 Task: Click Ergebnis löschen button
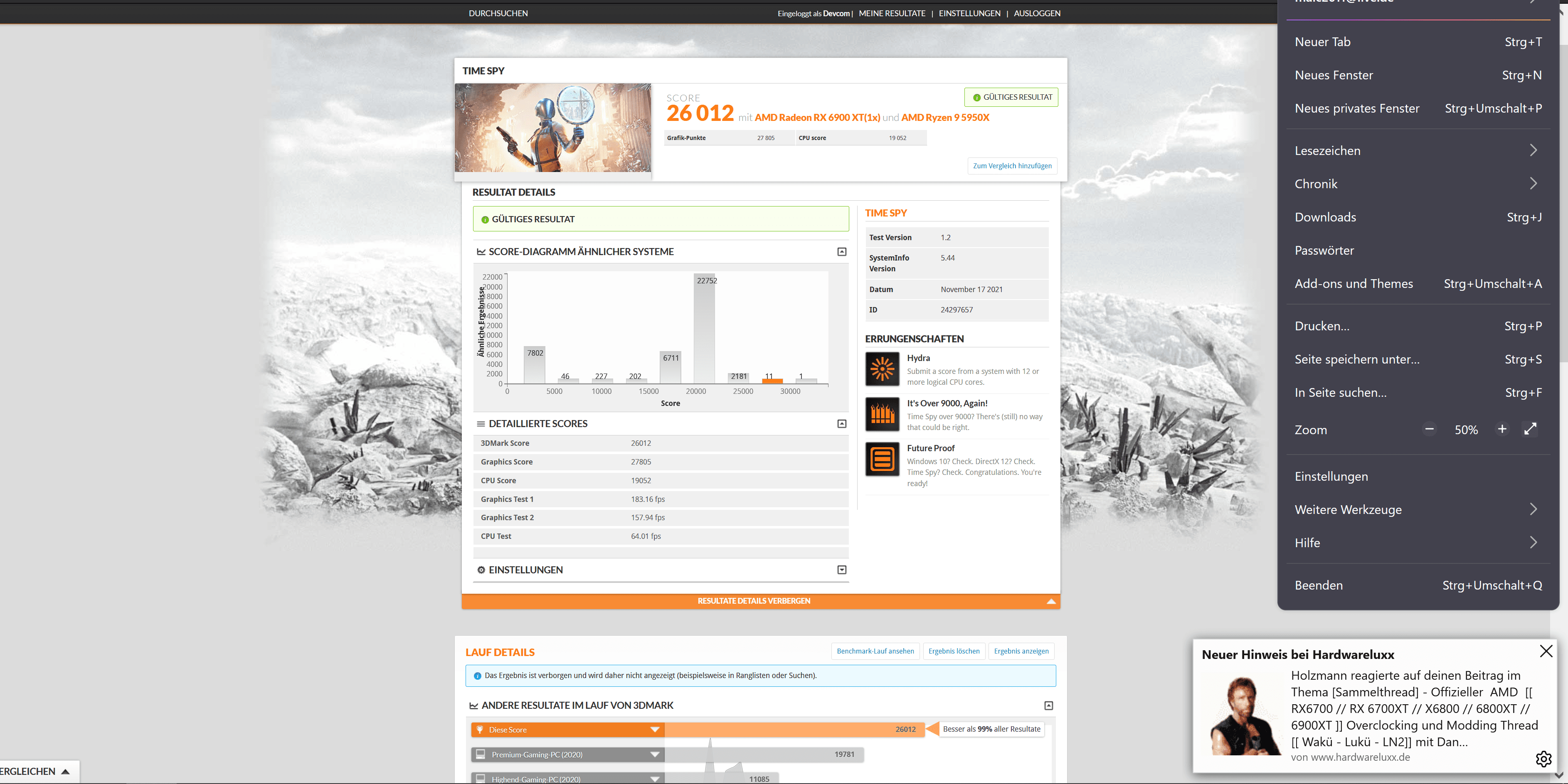954,651
